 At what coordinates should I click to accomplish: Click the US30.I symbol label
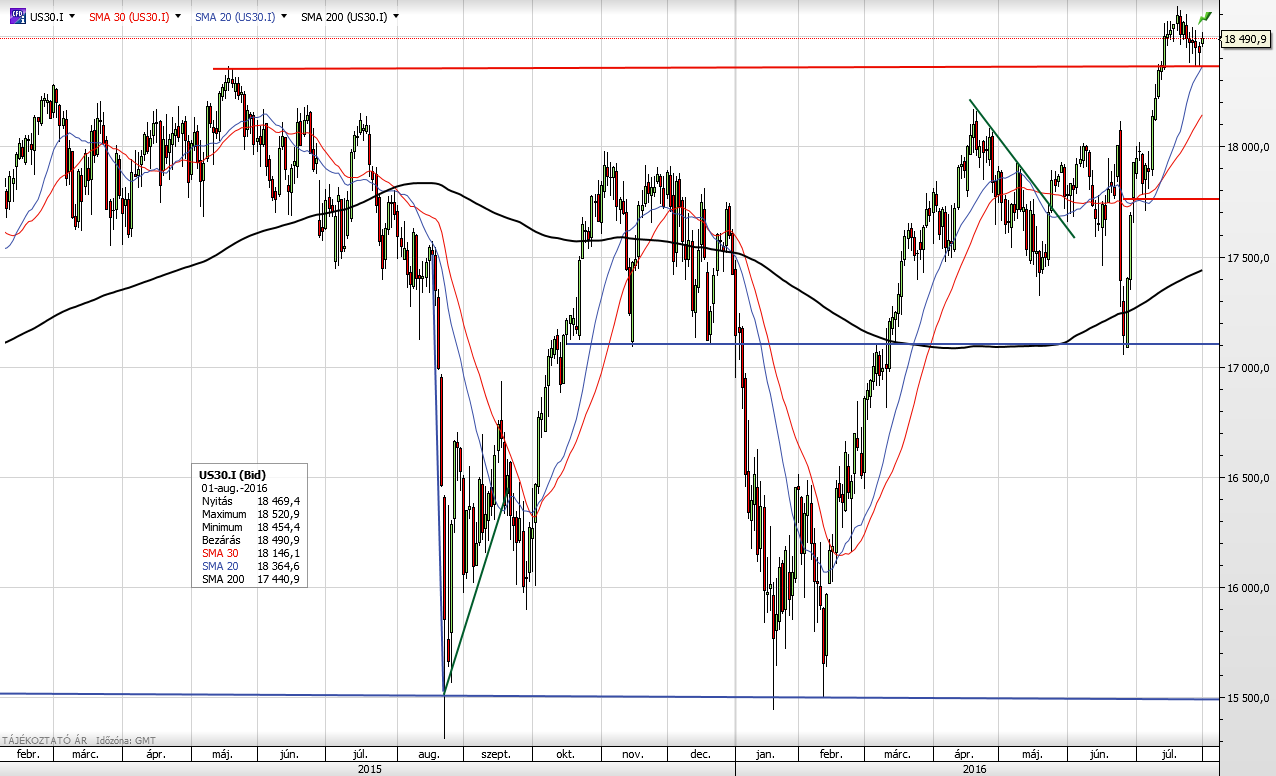(x=46, y=17)
